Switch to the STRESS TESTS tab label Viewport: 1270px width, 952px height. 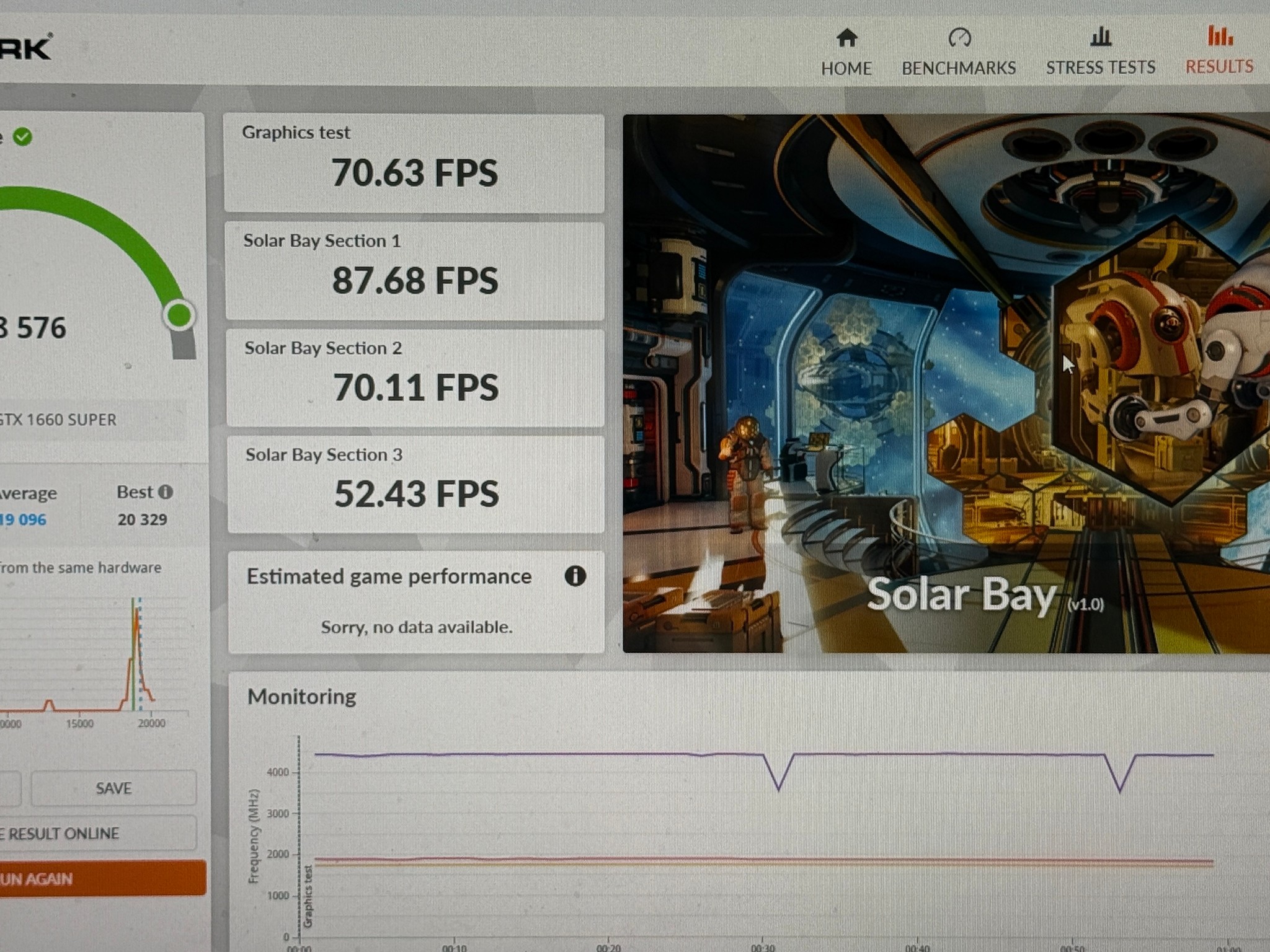pos(1101,67)
